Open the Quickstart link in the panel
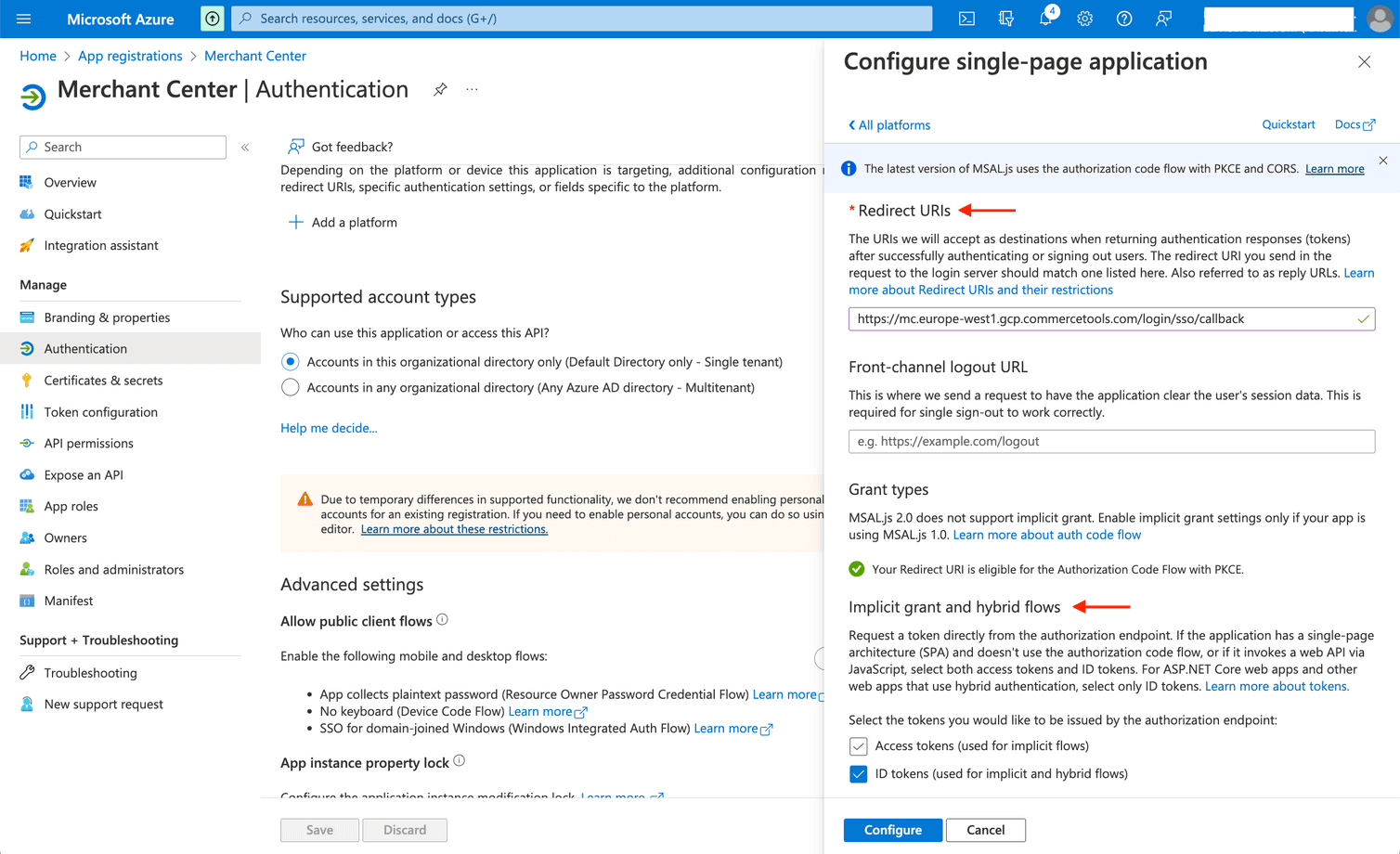The width and height of the screenshot is (1400, 854). tap(1288, 124)
